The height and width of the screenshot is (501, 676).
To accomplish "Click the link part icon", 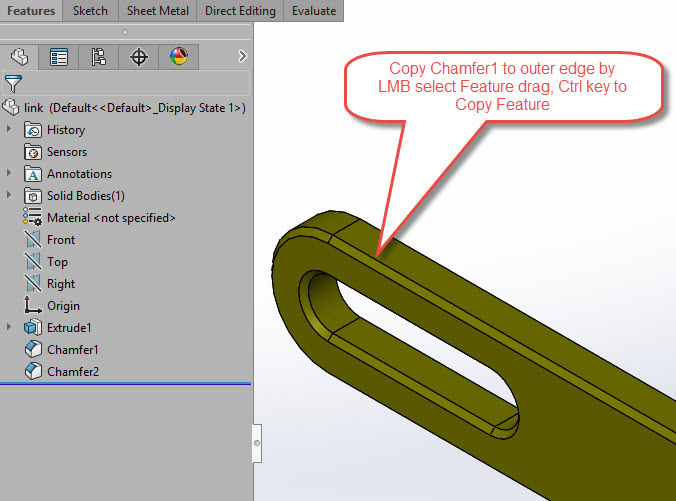I will 11,107.
